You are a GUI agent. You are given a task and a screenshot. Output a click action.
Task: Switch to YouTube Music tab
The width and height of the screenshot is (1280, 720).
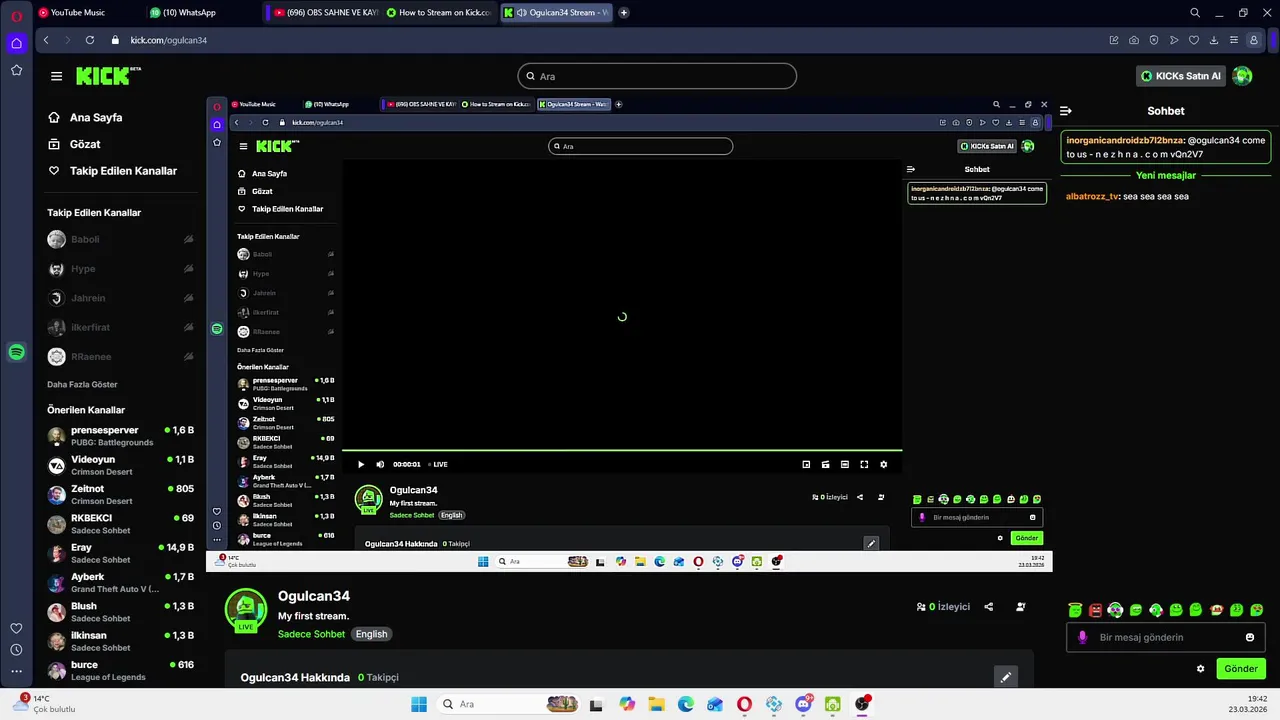tap(77, 13)
